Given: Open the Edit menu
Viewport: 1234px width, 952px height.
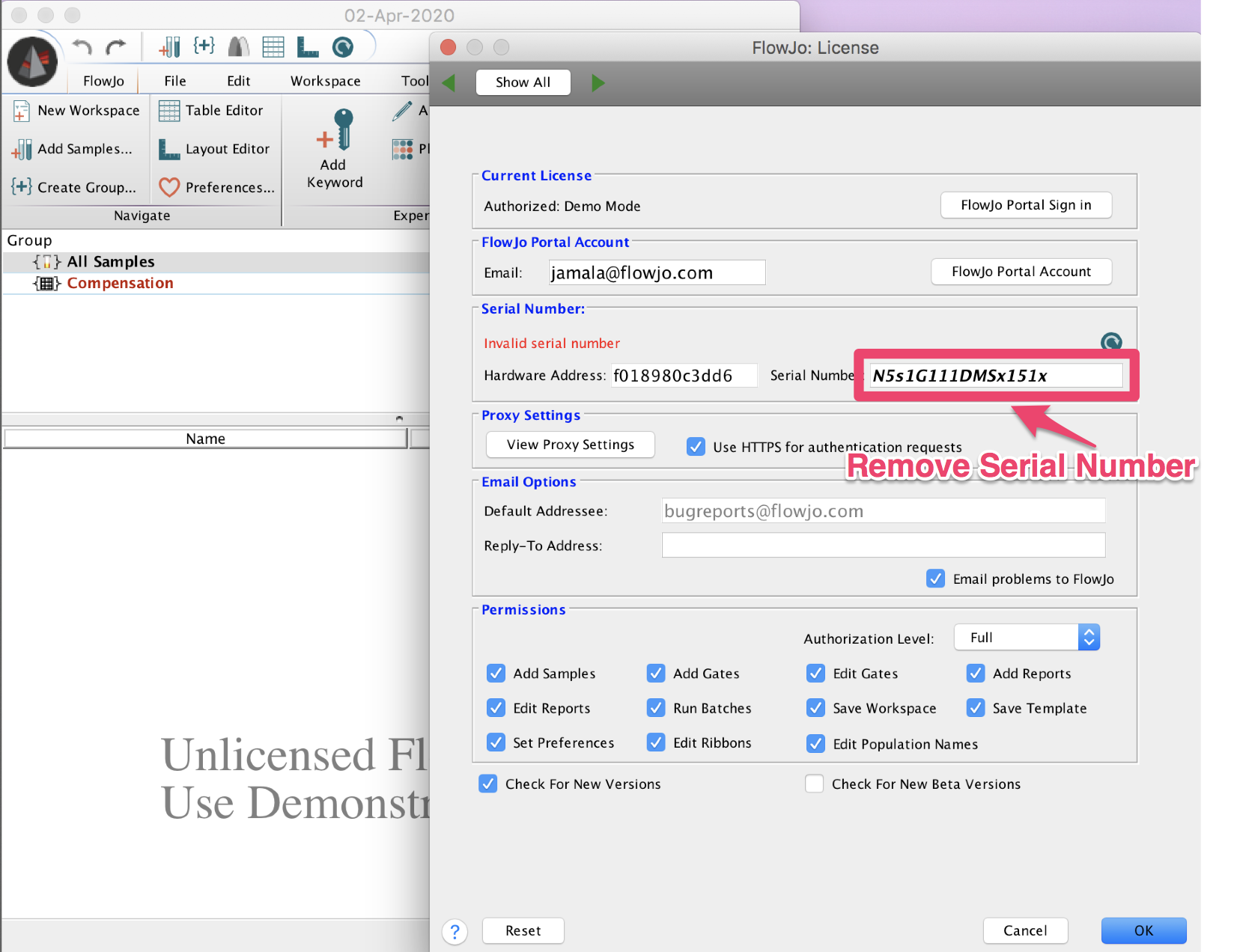Looking at the screenshot, I should tap(238, 80).
